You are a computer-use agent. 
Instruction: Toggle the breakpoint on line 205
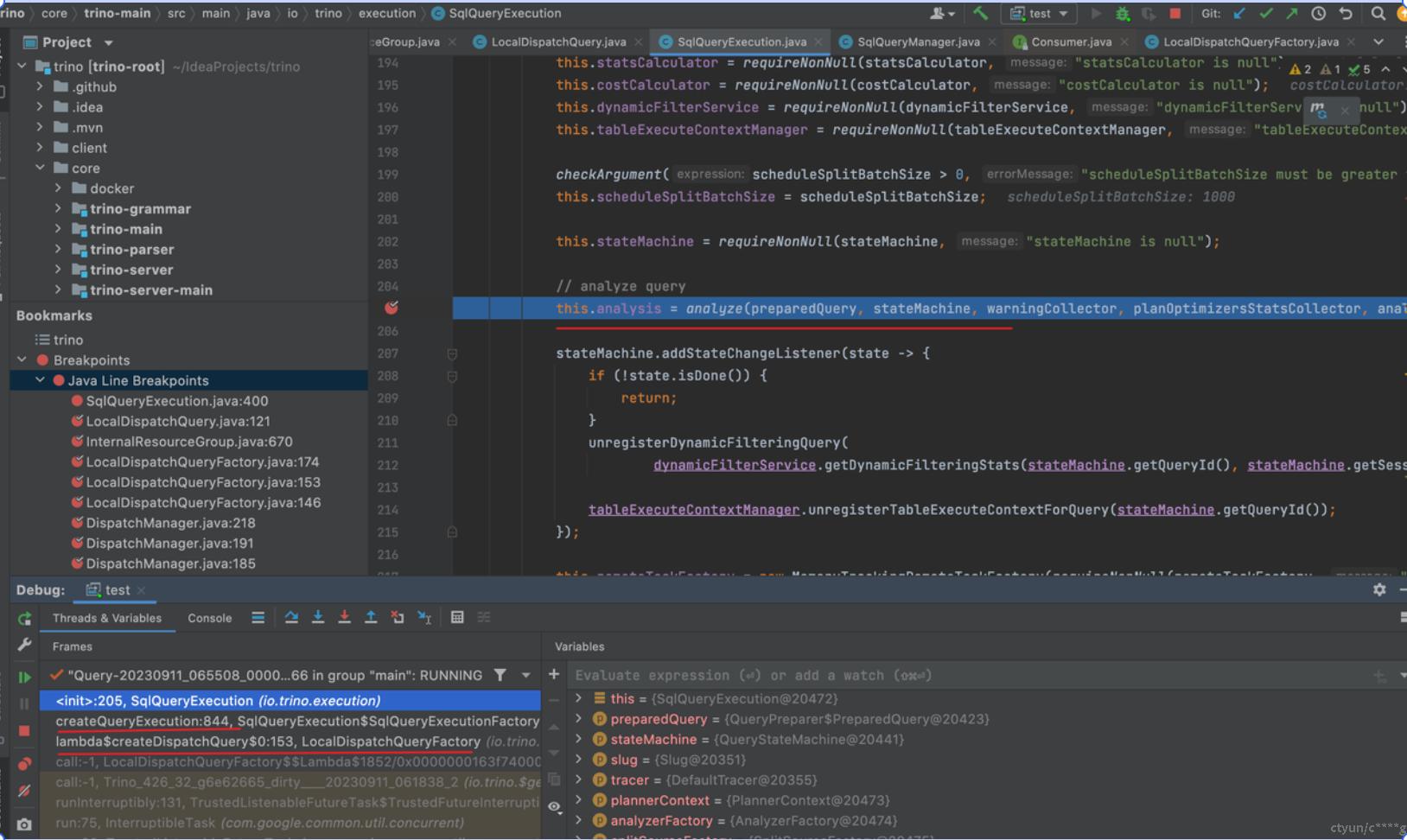click(x=392, y=308)
